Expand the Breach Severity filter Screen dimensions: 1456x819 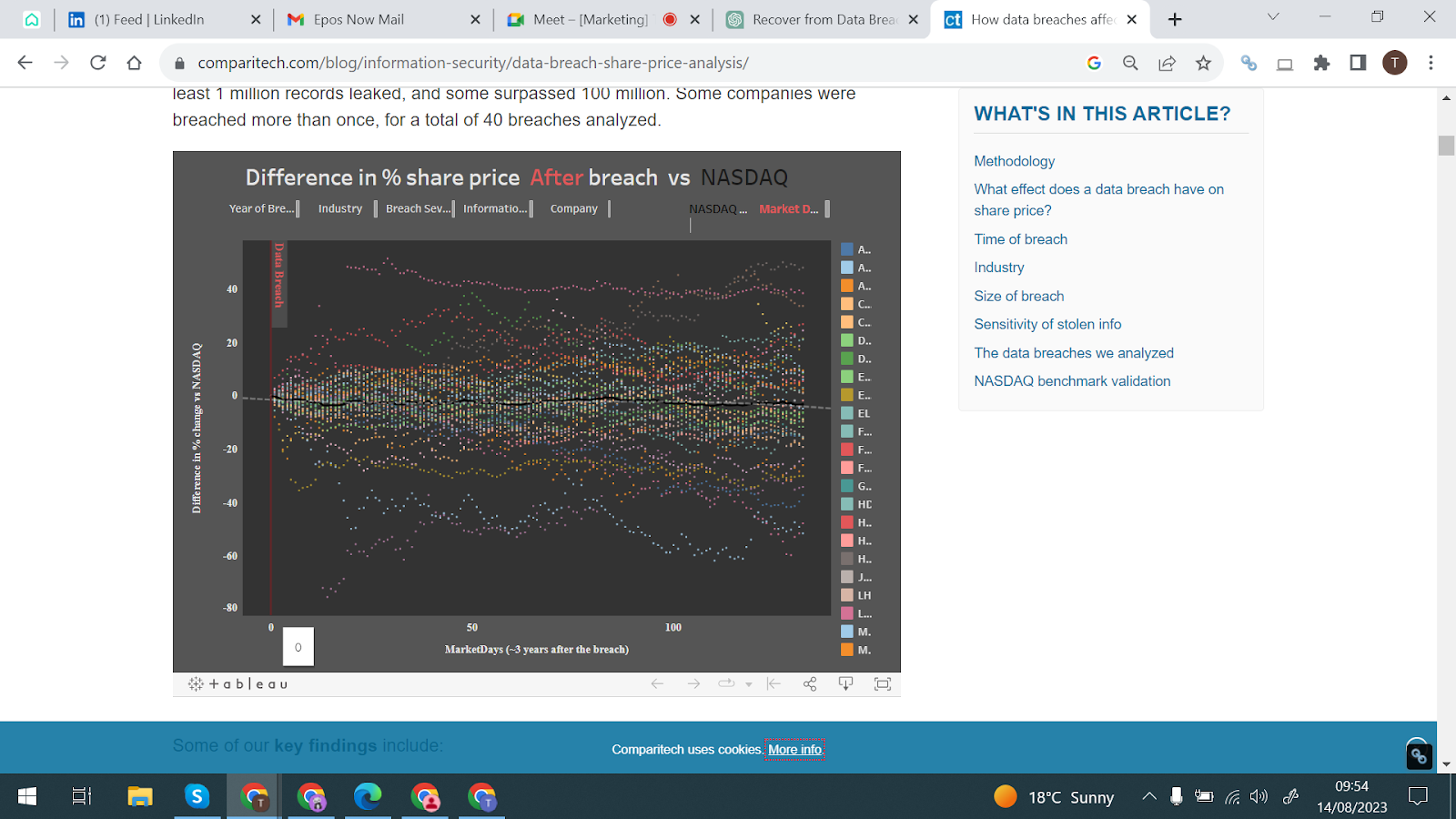[x=418, y=209]
